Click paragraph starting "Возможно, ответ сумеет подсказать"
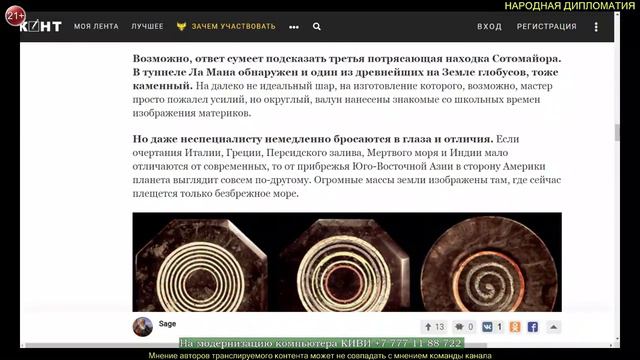 click(347, 86)
